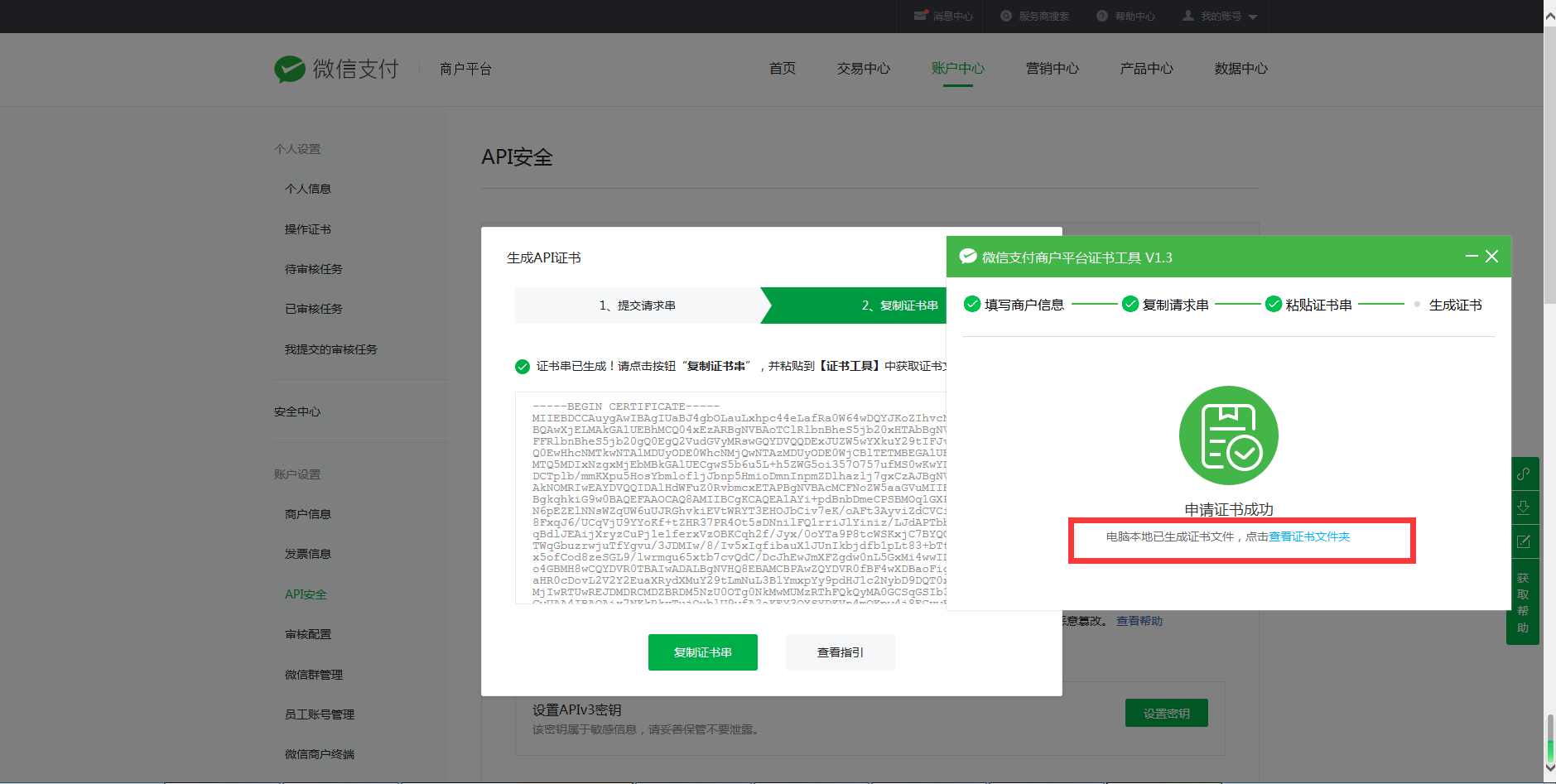Click the 设置密钥 button
1556x784 pixels.
(1167, 713)
